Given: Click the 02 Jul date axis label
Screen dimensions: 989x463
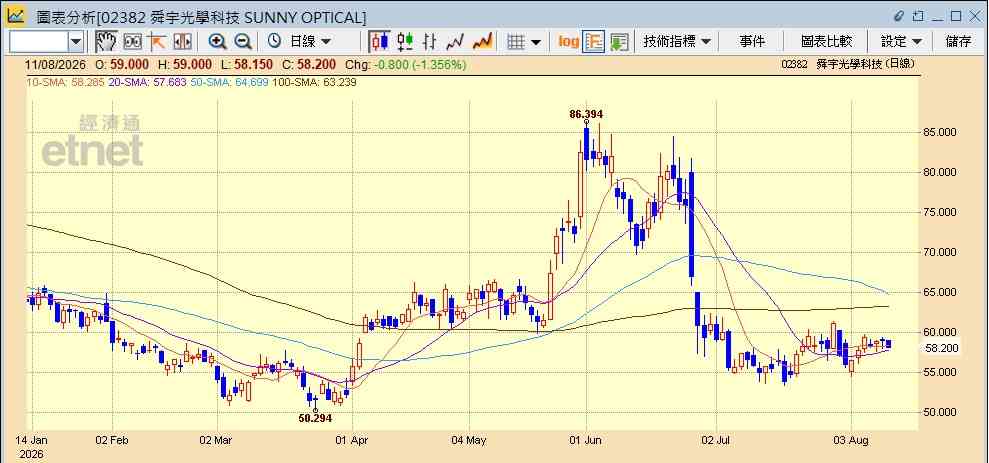Looking at the screenshot, I should click(x=716, y=439).
